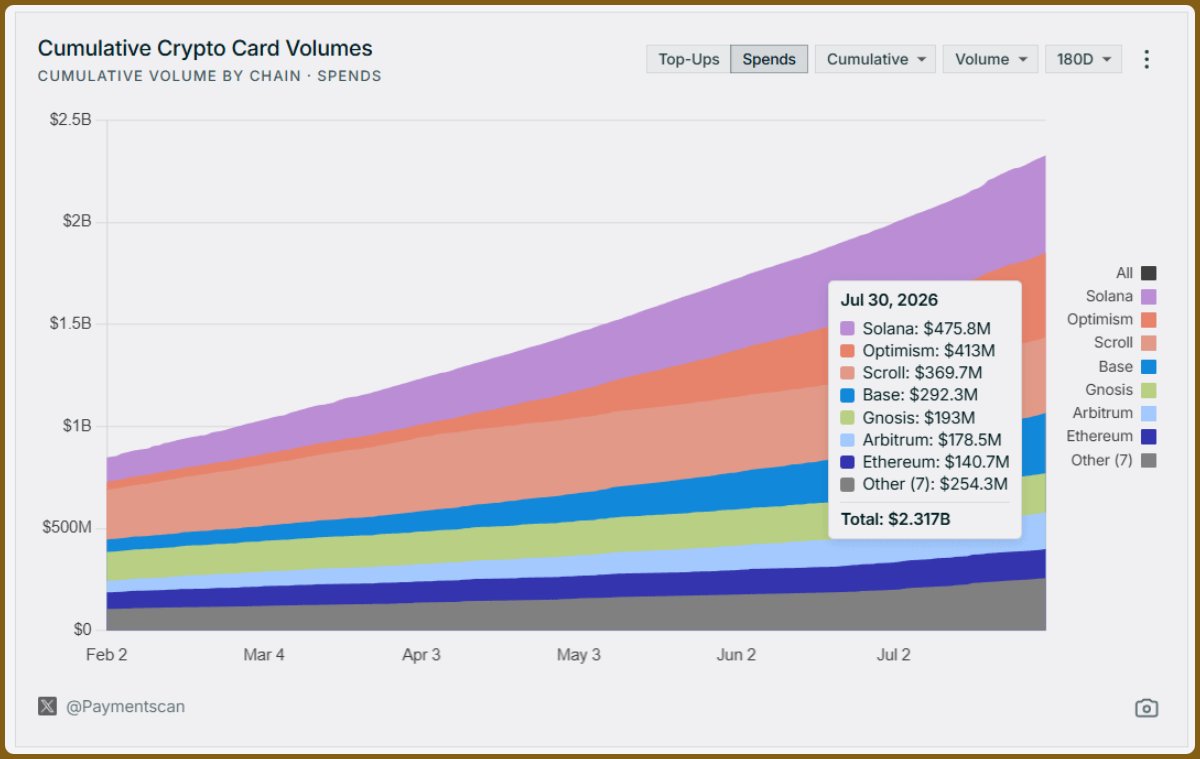This screenshot has width=1200, height=759.
Task: Click the X logo next to @Paymentscan
Action: point(47,706)
